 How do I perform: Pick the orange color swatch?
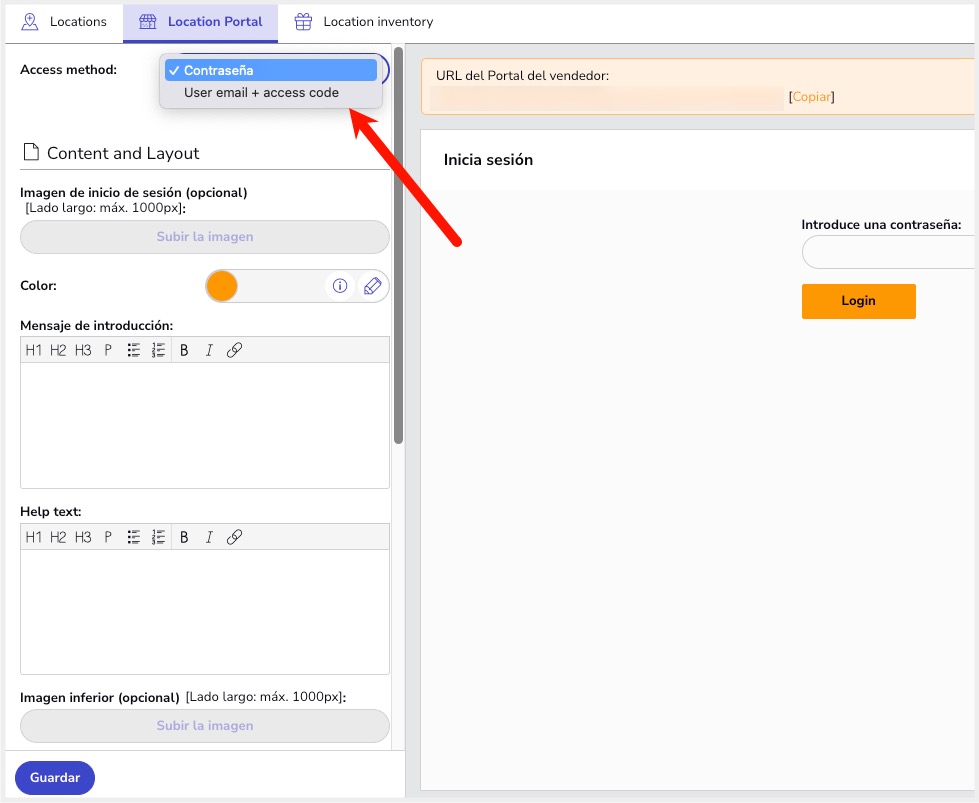coord(222,286)
